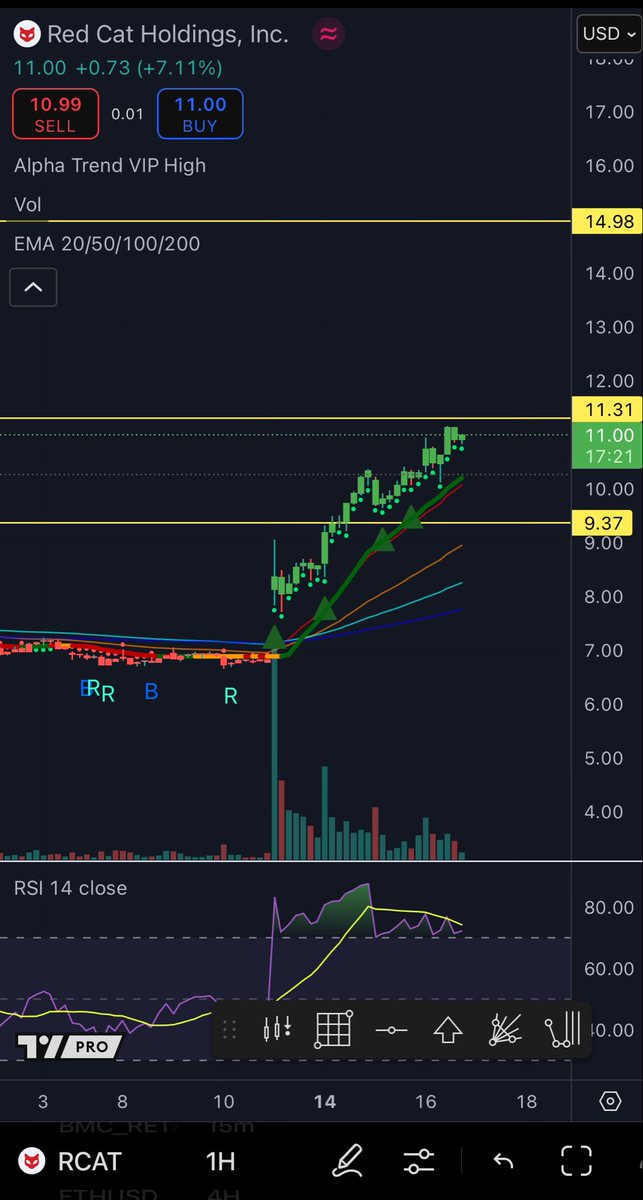Select the grid position tool icon
Image resolution: width=643 pixels, height=1200 pixels.
pyautogui.click(x=334, y=1029)
